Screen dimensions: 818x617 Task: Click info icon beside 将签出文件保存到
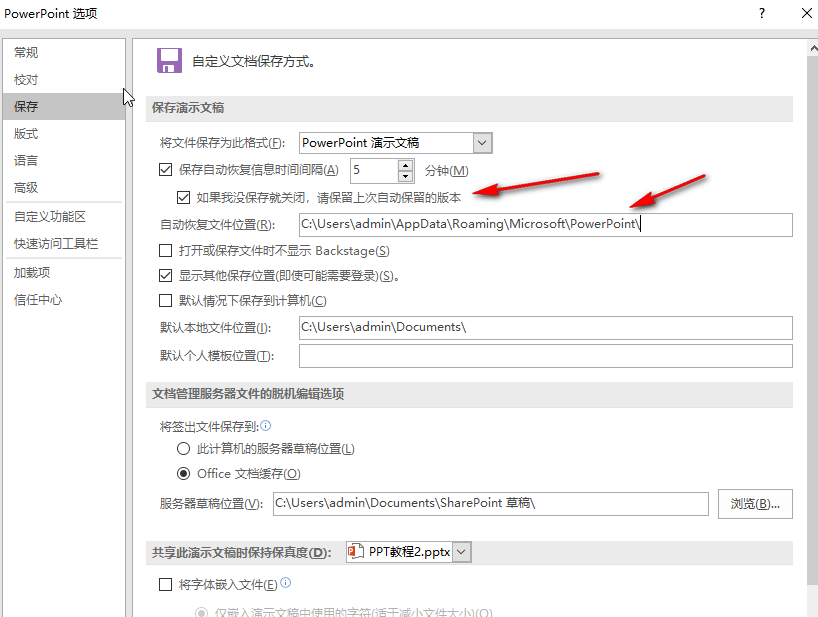(x=265, y=425)
